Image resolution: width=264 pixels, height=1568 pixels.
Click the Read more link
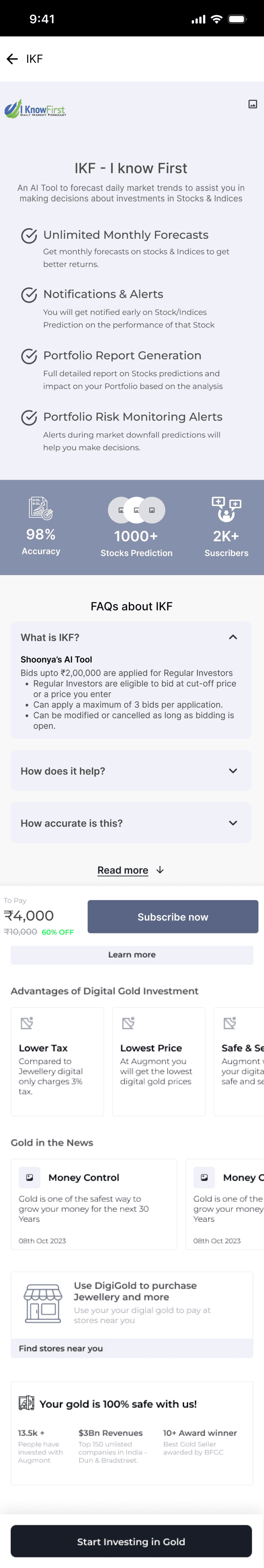click(123, 870)
